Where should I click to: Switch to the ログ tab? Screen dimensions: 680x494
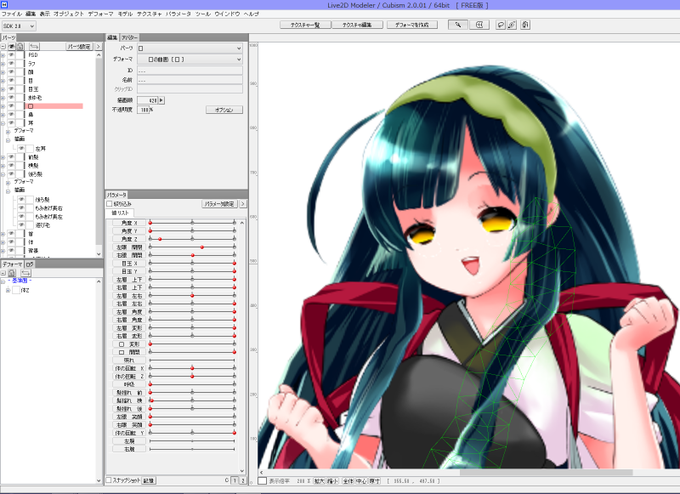coord(29,264)
